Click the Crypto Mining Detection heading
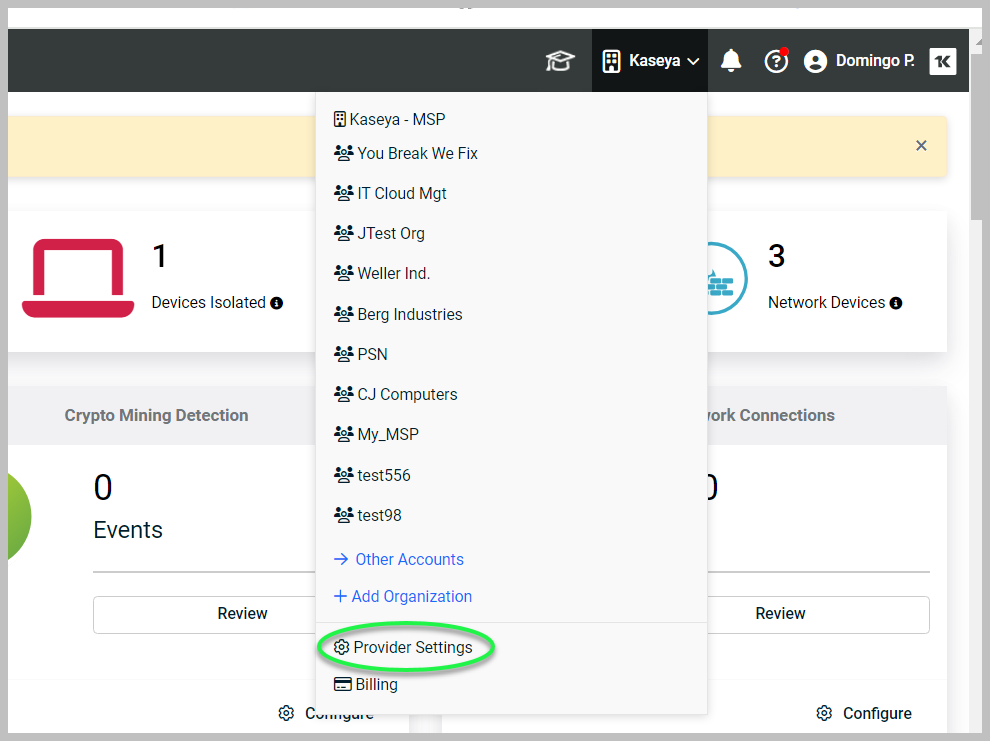 (156, 415)
